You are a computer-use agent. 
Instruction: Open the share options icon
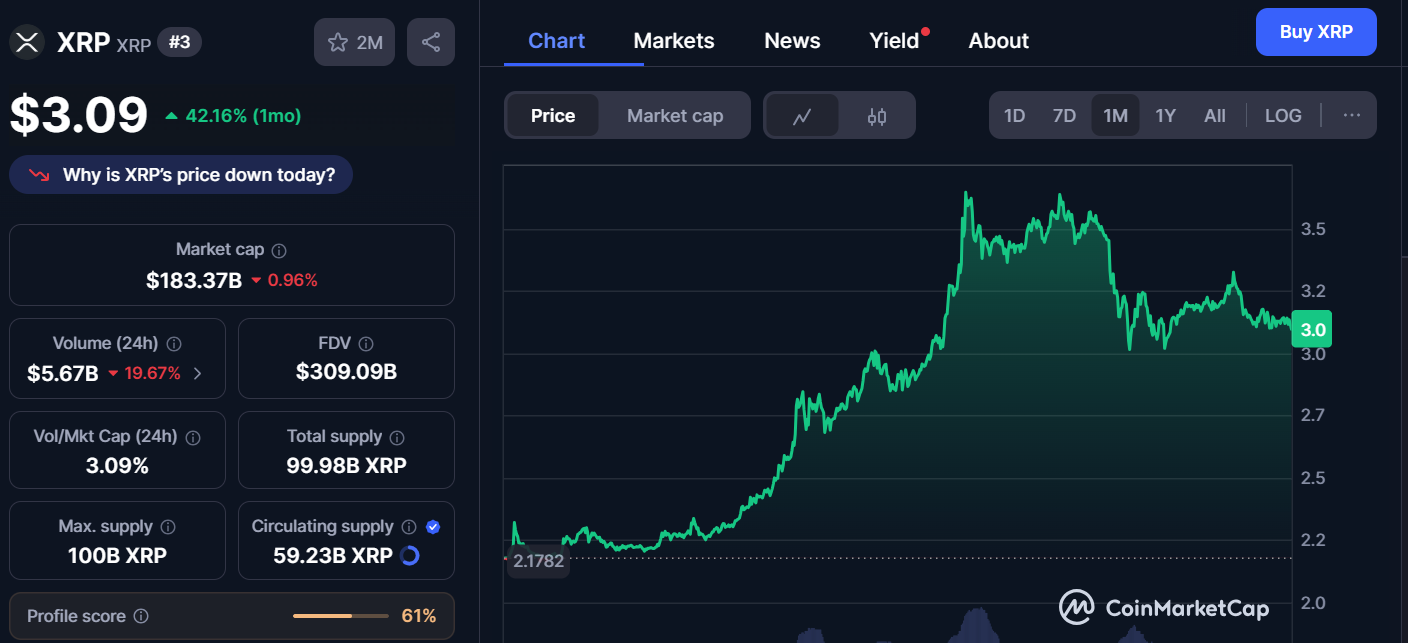[431, 41]
